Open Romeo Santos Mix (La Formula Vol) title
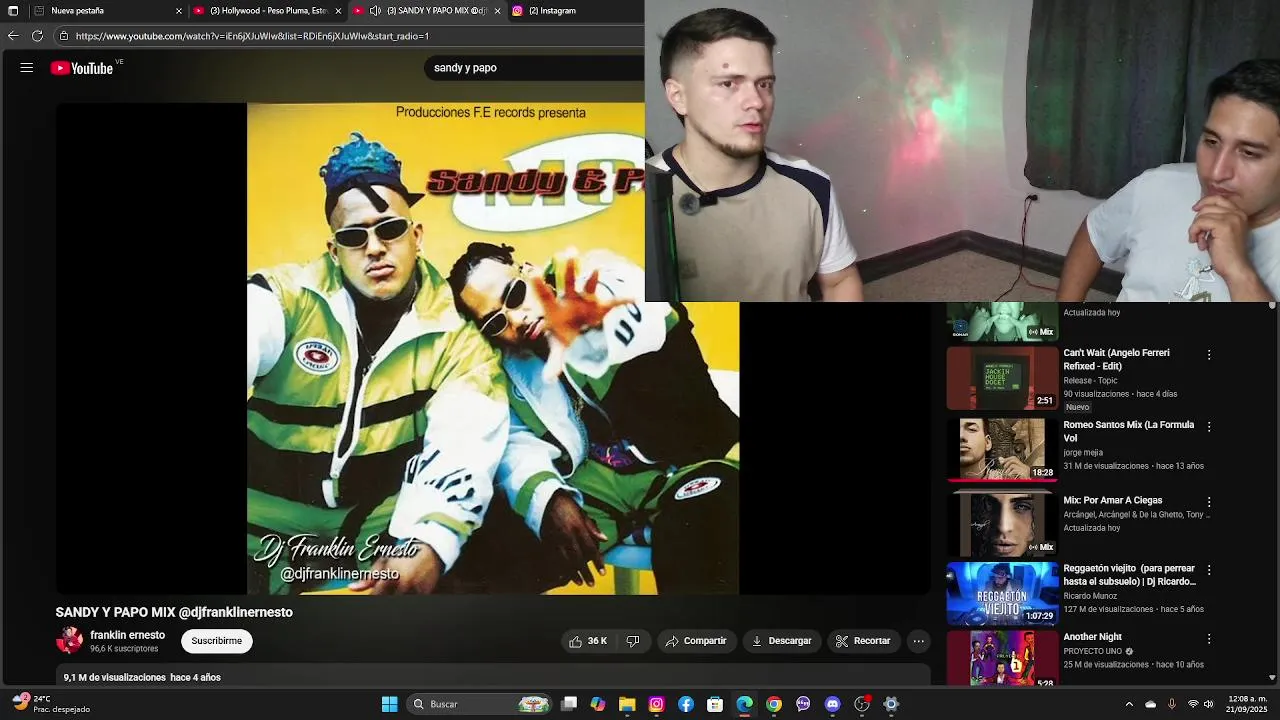 (1128, 431)
